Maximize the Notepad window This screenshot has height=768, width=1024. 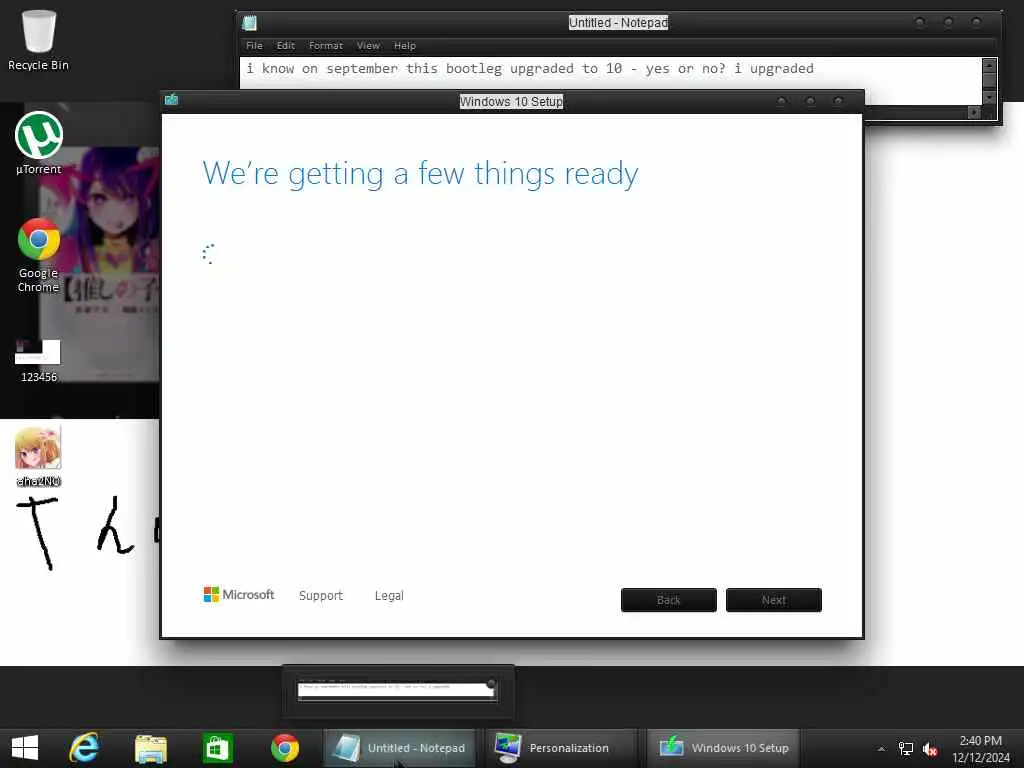(x=948, y=22)
